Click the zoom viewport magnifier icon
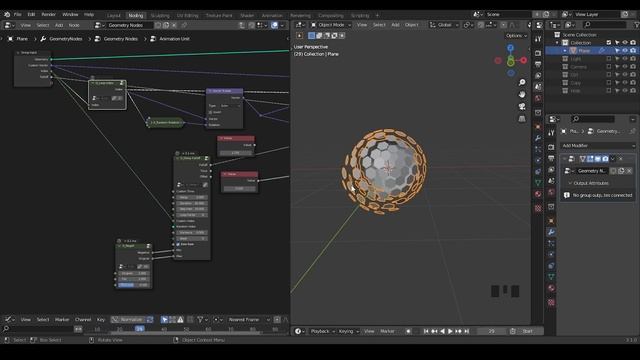The width and height of the screenshot is (640, 360). 522,82
